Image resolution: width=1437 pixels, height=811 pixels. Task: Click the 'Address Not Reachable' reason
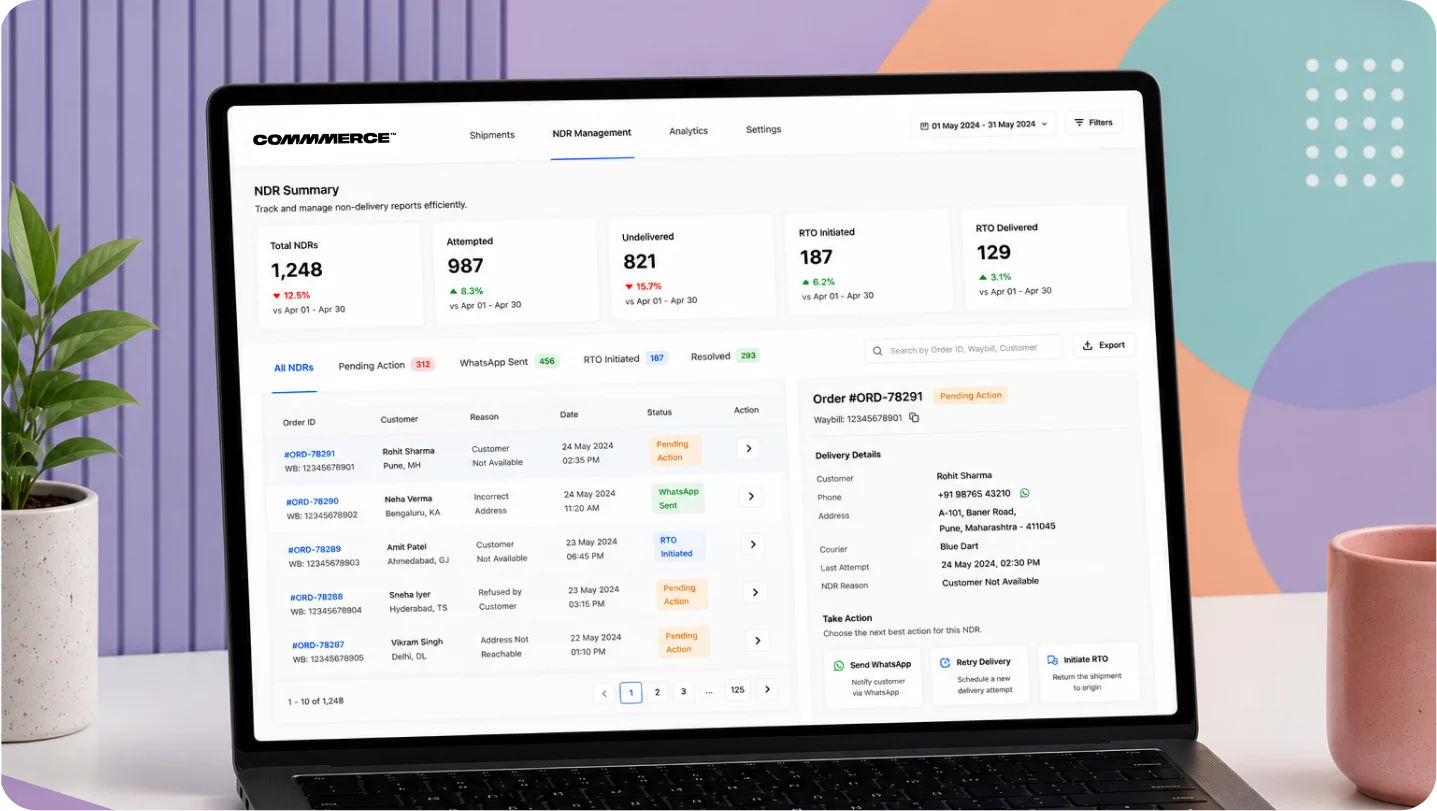tap(504, 647)
